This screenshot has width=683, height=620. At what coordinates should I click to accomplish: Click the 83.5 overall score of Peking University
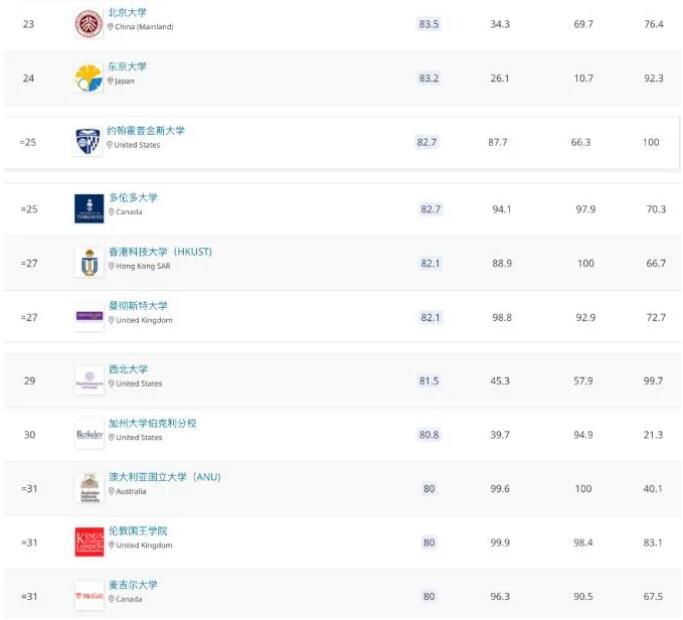pyautogui.click(x=429, y=24)
